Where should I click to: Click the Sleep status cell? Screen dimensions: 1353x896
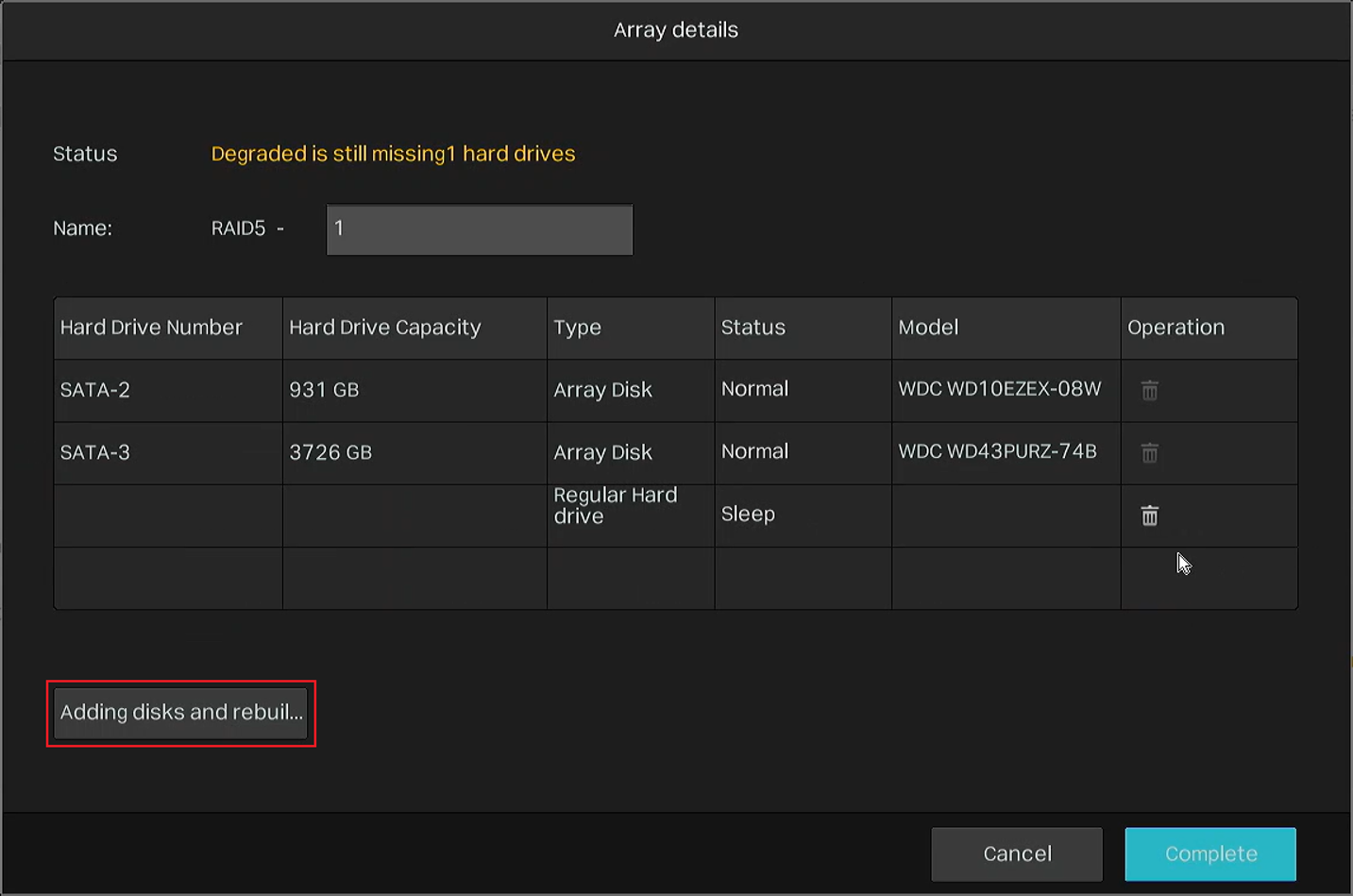click(803, 516)
